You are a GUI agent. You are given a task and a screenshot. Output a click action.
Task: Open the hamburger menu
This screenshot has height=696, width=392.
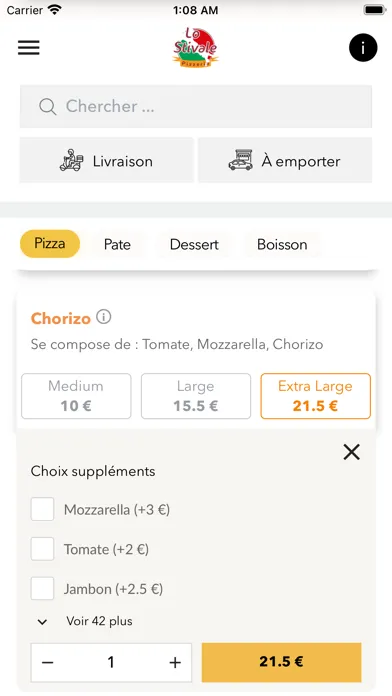(x=29, y=47)
